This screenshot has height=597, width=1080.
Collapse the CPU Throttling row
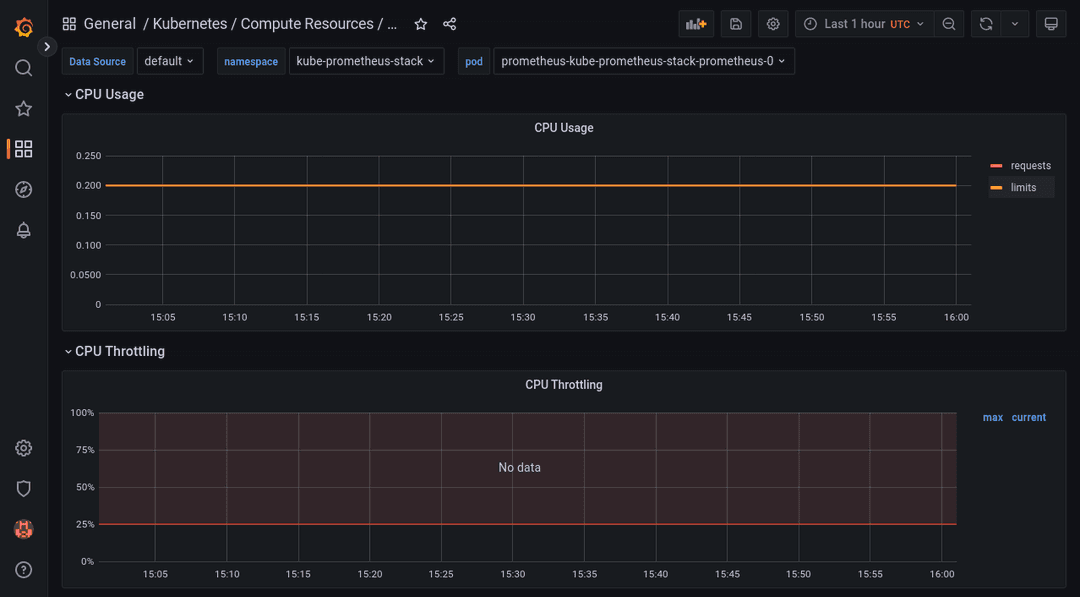point(119,351)
